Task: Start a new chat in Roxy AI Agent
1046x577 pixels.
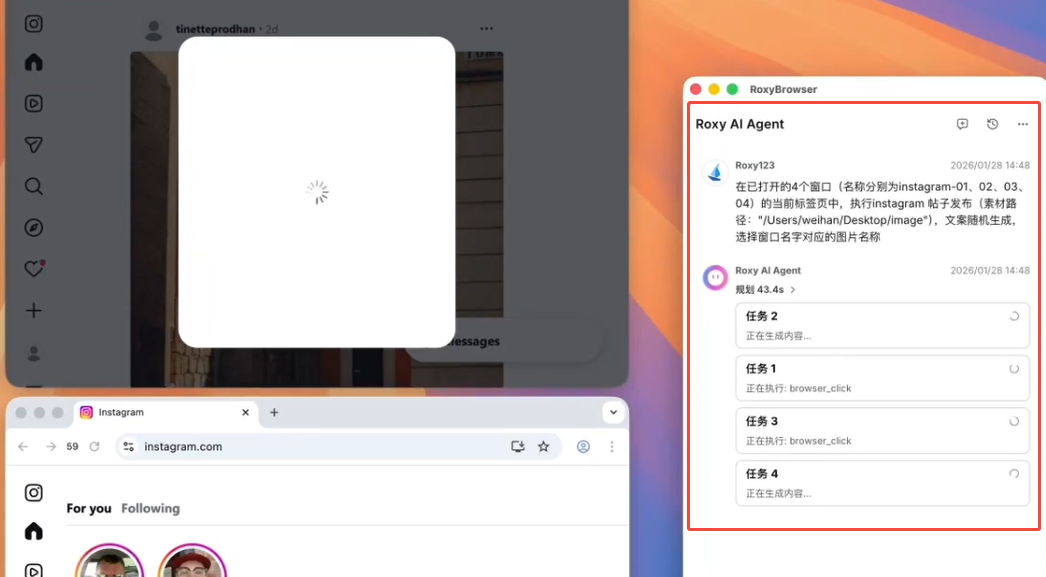Action: click(962, 124)
